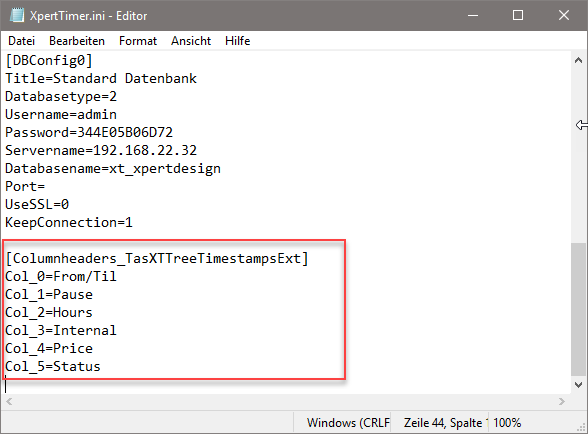Click the vertical scrollbar up arrow
Screen dimensions: 588x434
click(x=578, y=60)
